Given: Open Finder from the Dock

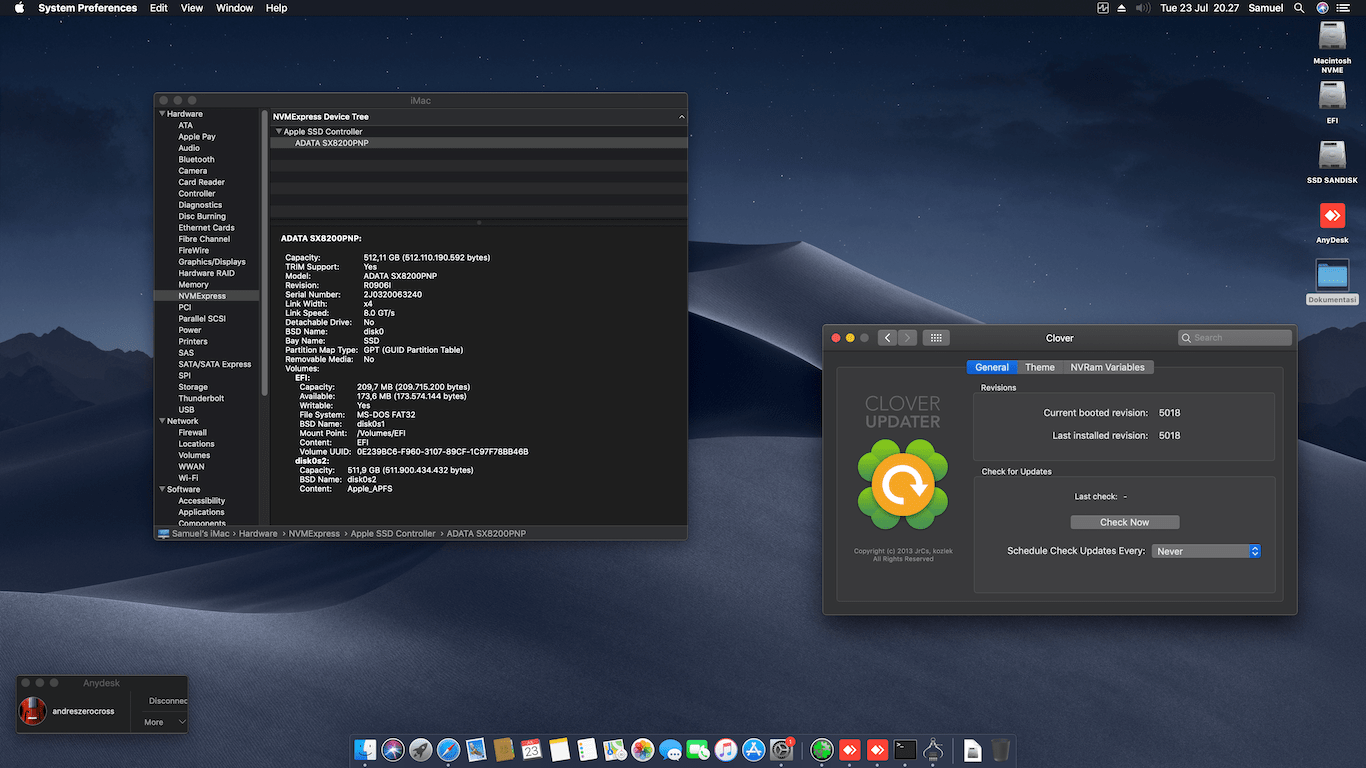Looking at the screenshot, I should click(365, 749).
